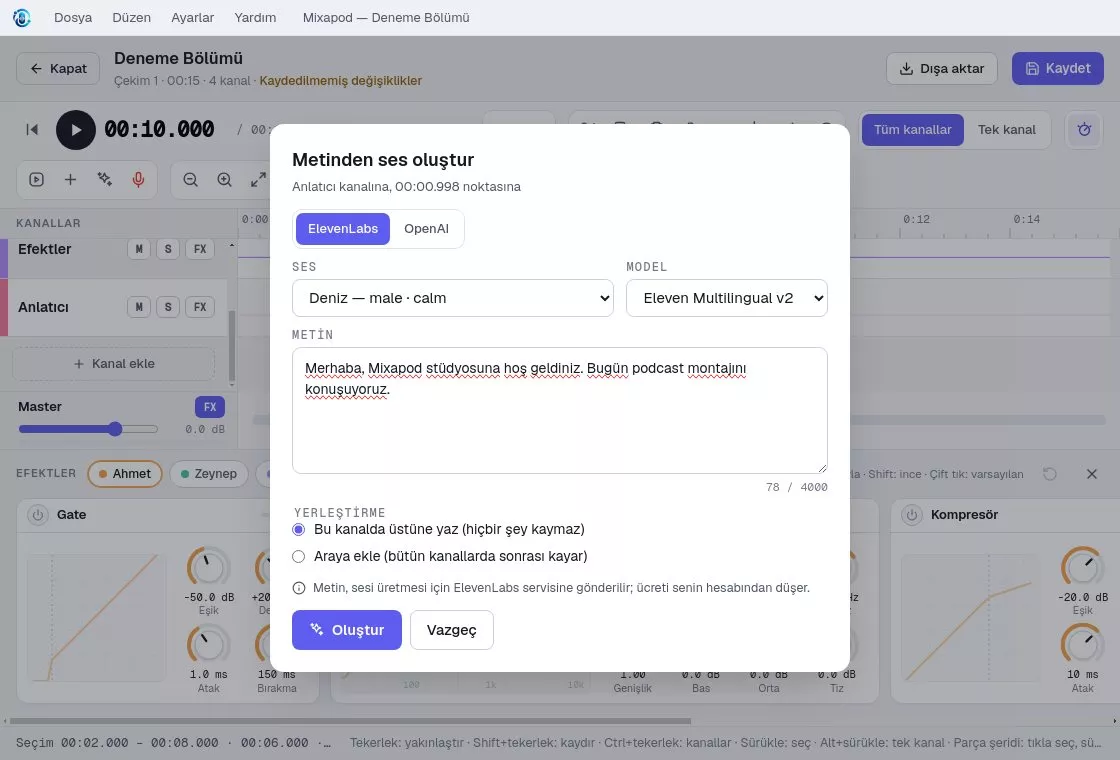Open the Dosya menu
The image size is (1120, 760).
point(73,18)
